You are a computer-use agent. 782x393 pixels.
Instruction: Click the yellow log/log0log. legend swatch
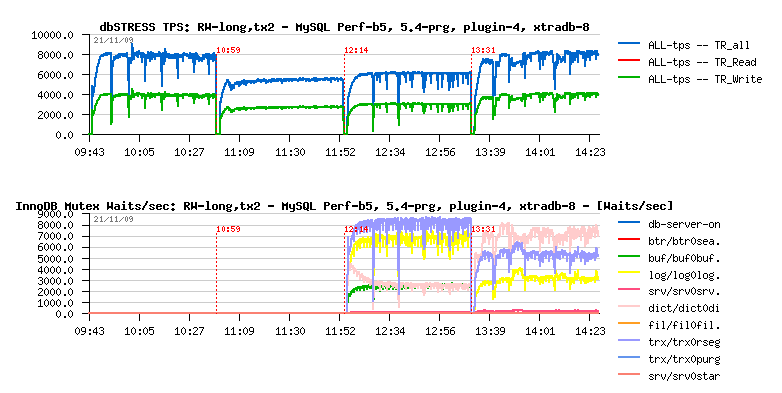(628, 273)
